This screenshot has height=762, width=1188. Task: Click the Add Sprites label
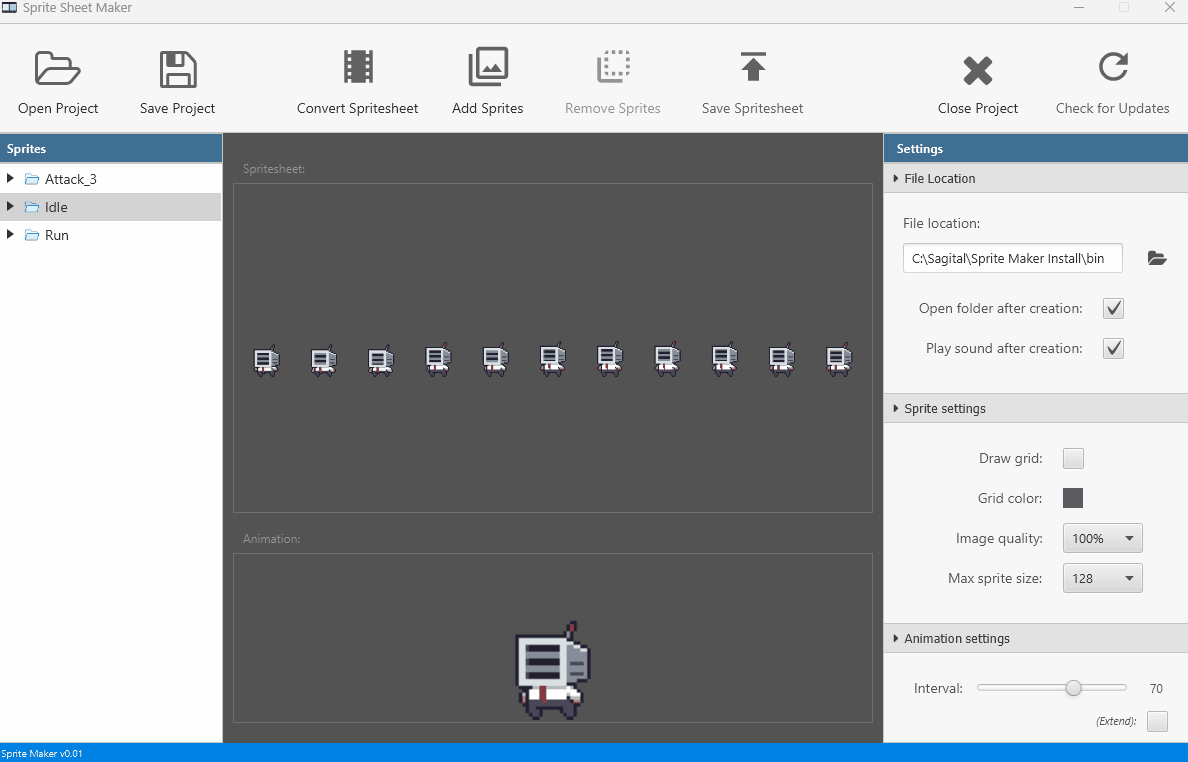pyautogui.click(x=488, y=108)
